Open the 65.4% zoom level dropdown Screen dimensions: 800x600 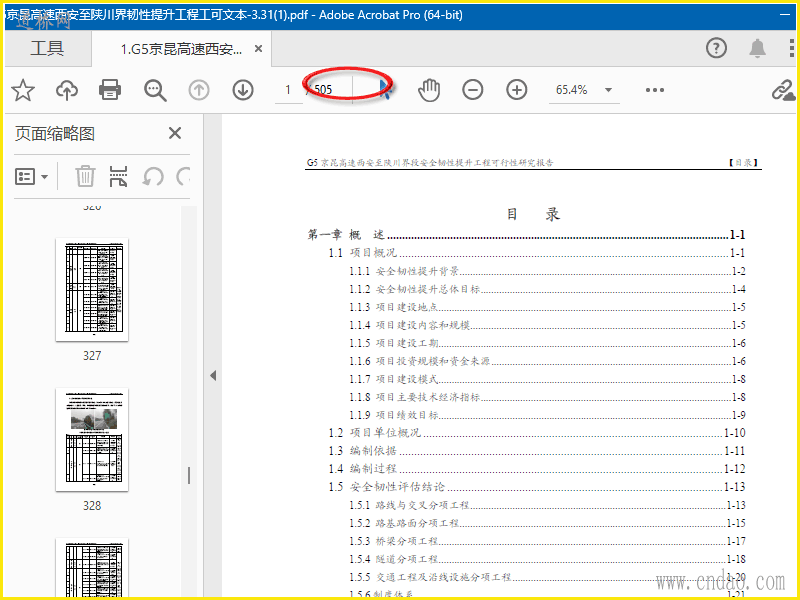pos(608,90)
